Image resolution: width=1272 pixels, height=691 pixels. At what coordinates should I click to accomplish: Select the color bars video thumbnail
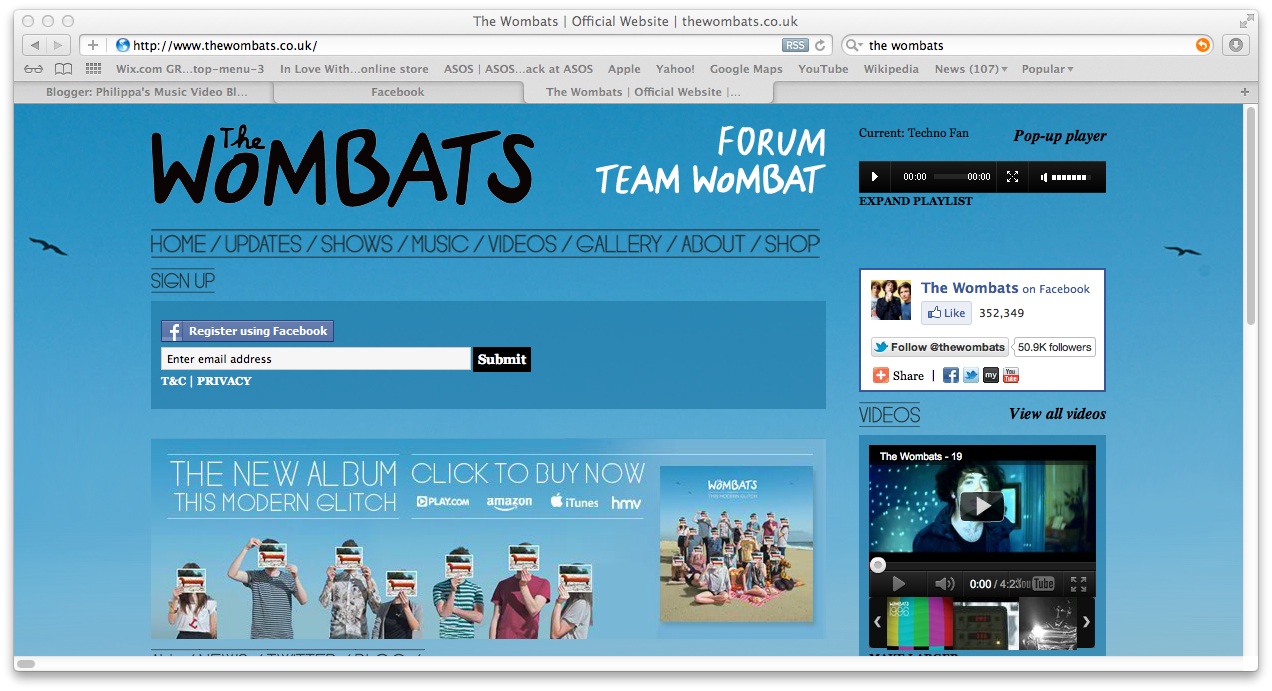(x=919, y=623)
